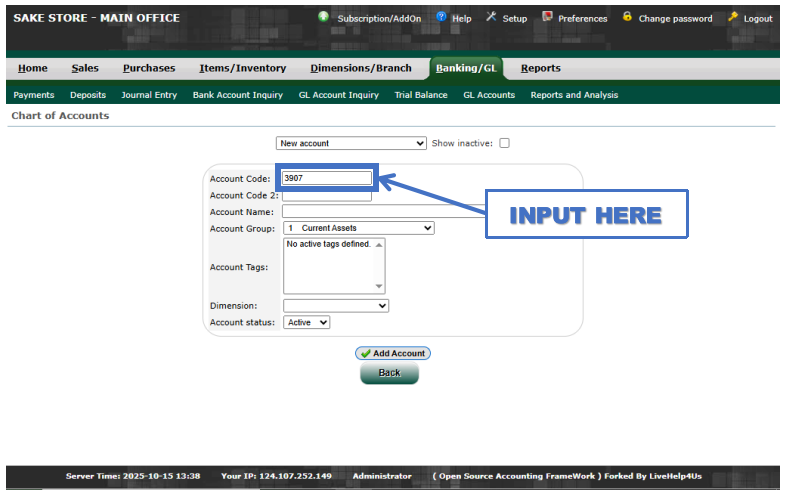This screenshot has width=787, height=495.
Task: Expand the Account Group dropdown
Action: coord(358,228)
